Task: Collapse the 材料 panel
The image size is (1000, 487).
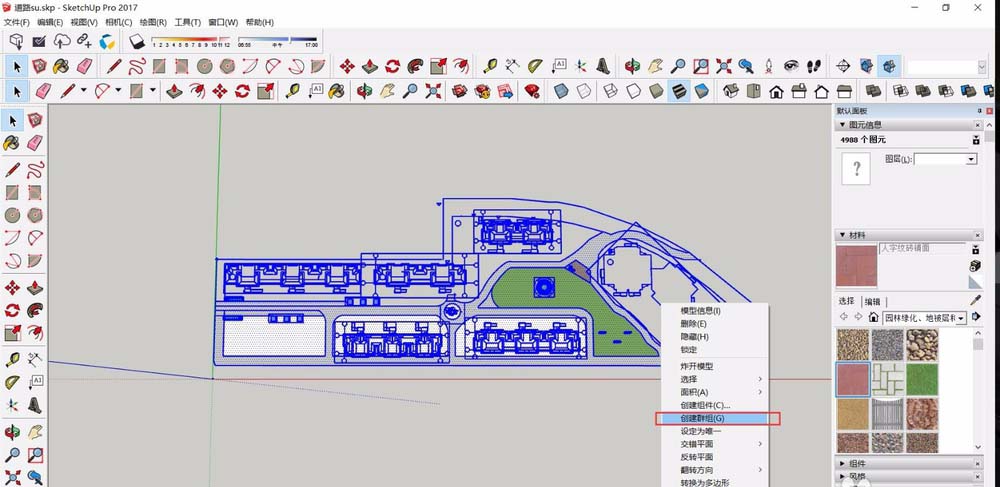Action: coord(842,235)
